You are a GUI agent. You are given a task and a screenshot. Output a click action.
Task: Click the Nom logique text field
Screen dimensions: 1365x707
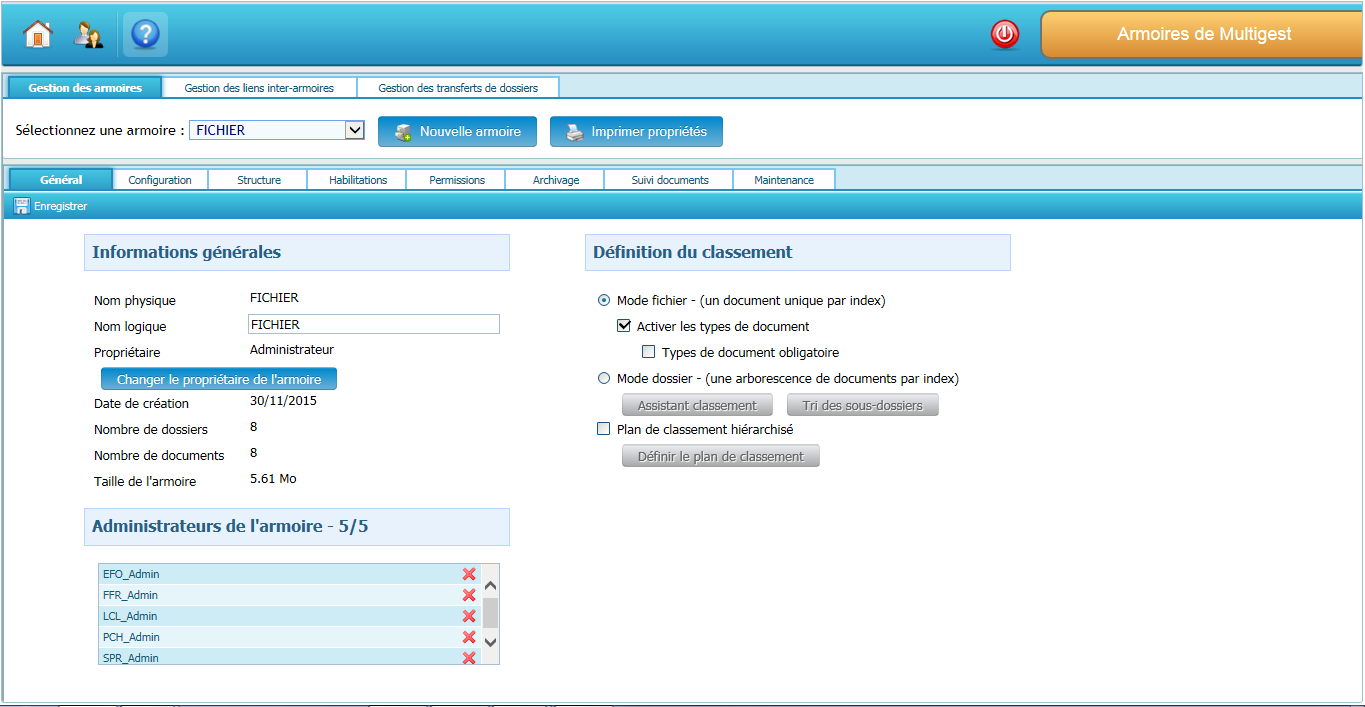(373, 324)
